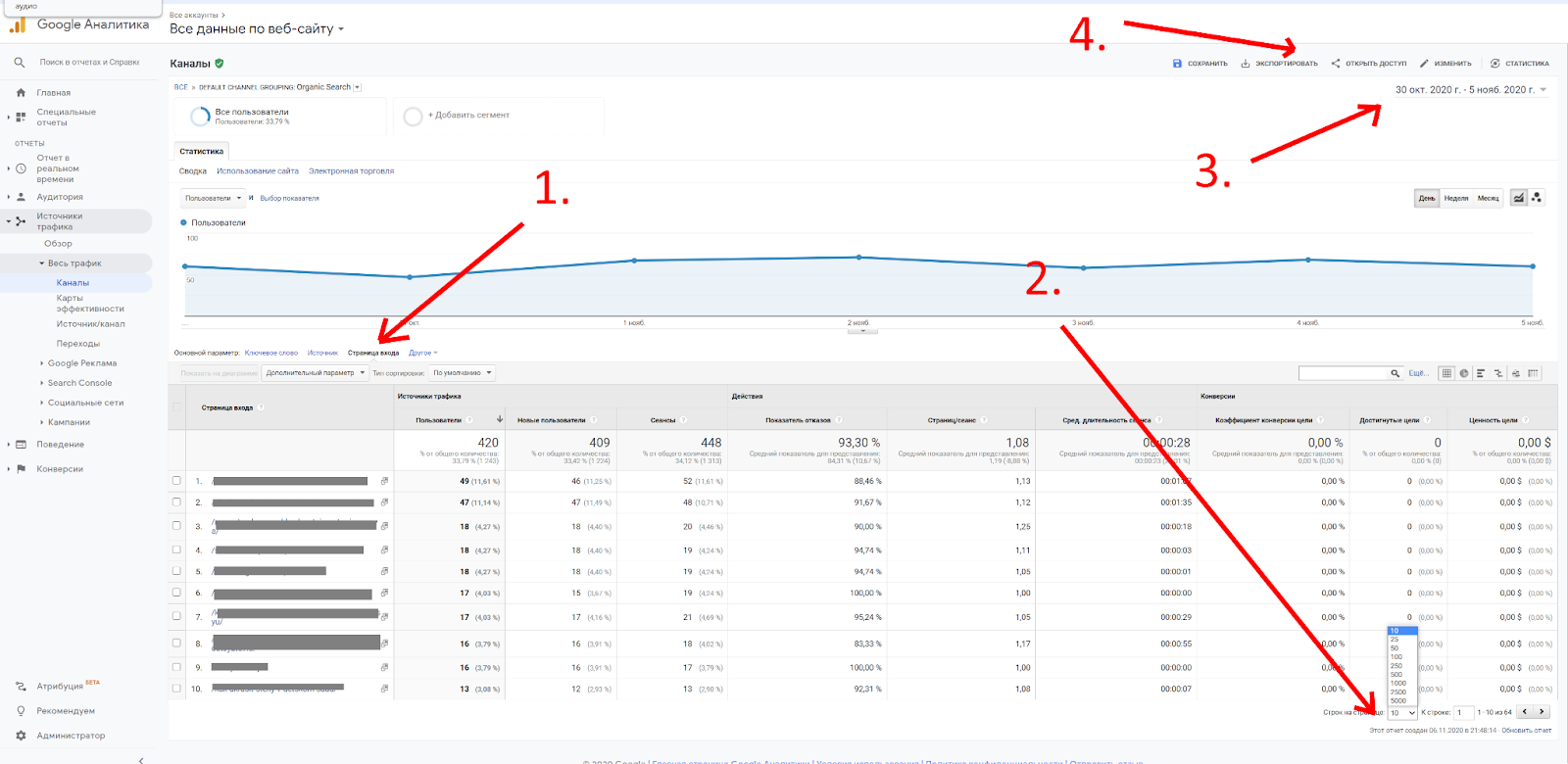Image resolution: width=1568 pixels, height=764 pixels.
Task: Click the real-time clock icon
Action: (x=21, y=168)
